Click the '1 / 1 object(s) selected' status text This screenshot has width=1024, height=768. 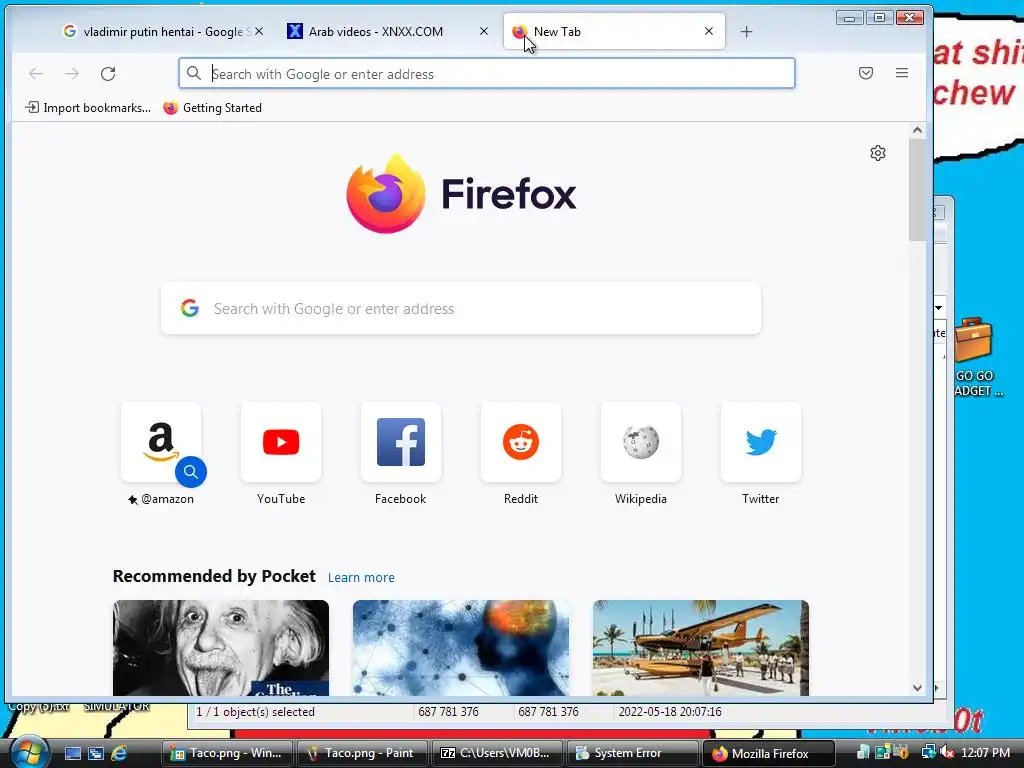point(255,712)
